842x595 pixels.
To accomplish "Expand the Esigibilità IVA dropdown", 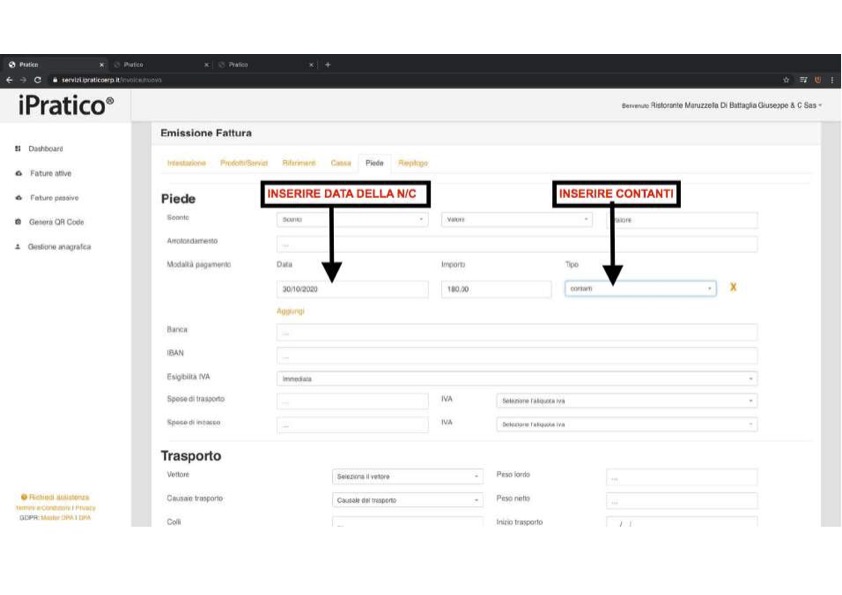I will [516, 379].
